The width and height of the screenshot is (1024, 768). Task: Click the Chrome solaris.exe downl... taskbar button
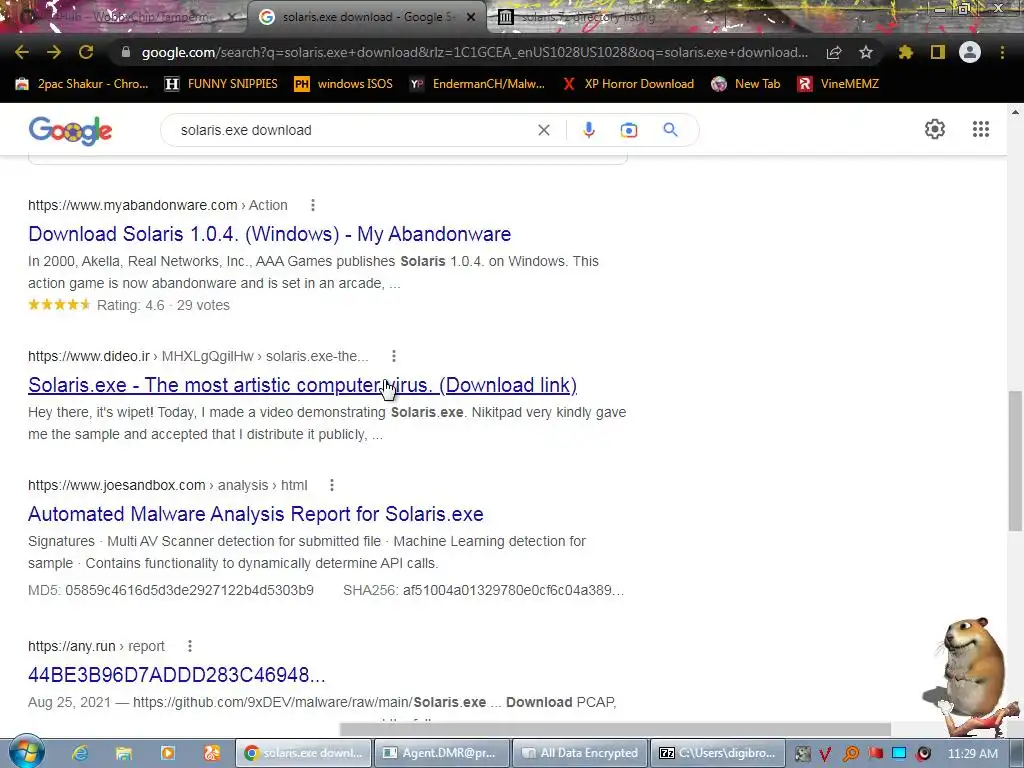303,753
